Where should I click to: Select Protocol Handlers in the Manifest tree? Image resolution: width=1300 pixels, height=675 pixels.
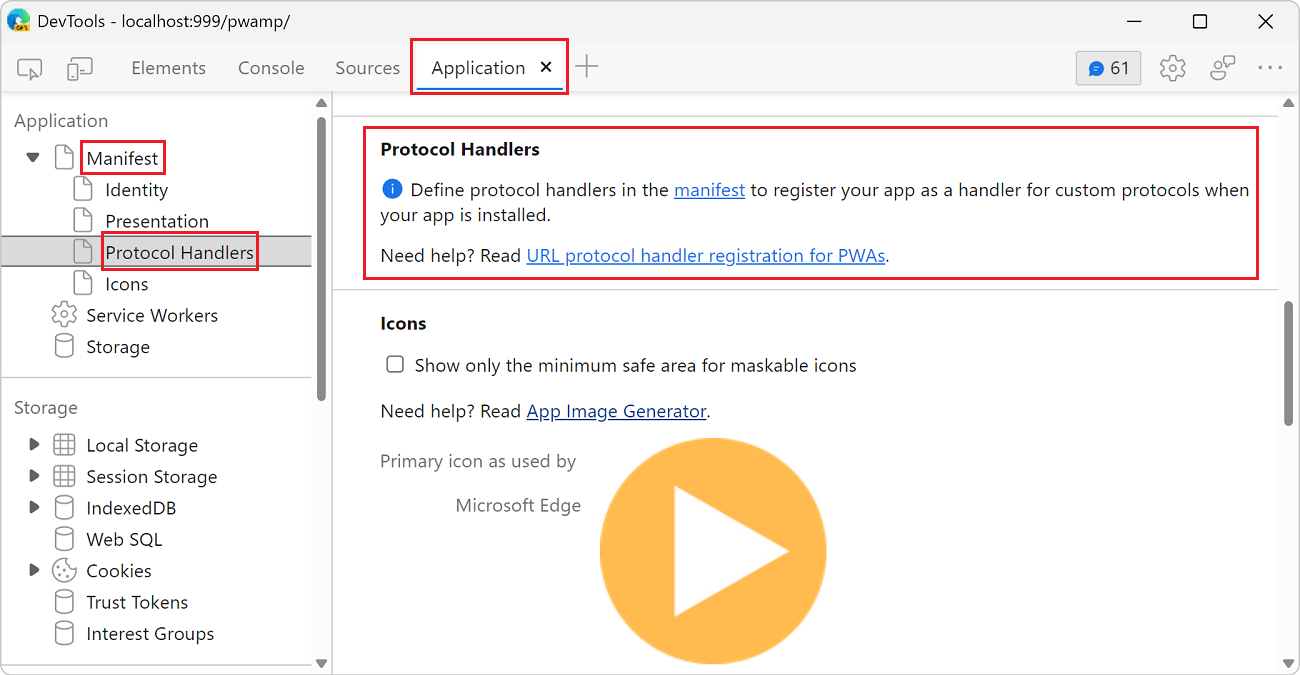[179, 251]
